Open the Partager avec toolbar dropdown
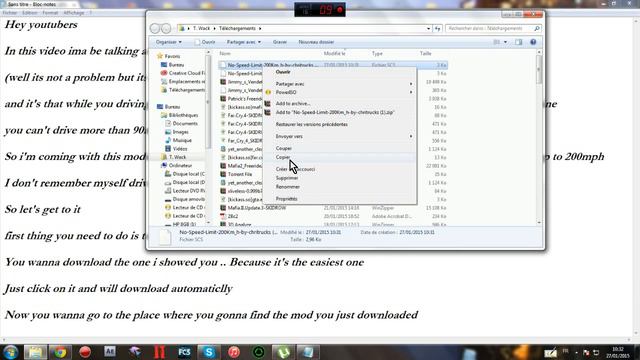This screenshot has height=360, width=640. click(244, 42)
